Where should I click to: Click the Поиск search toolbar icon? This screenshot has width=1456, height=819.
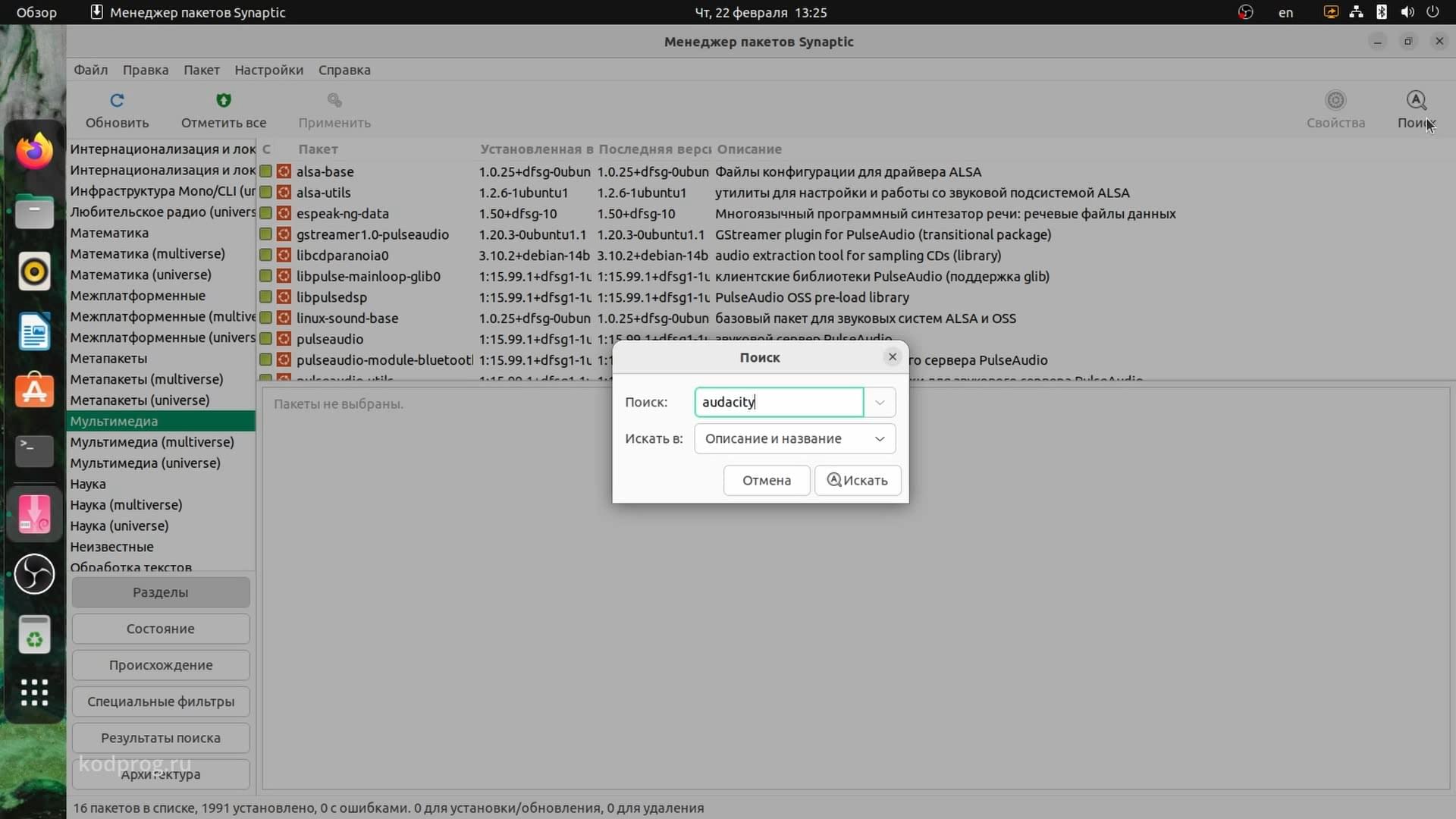click(x=1416, y=100)
